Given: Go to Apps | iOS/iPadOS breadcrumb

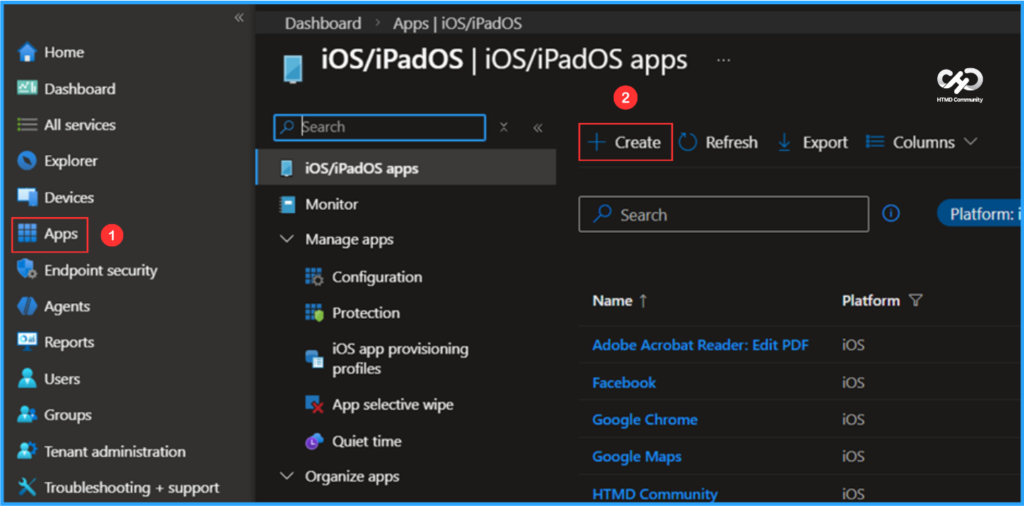Looking at the screenshot, I should click(457, 24).
